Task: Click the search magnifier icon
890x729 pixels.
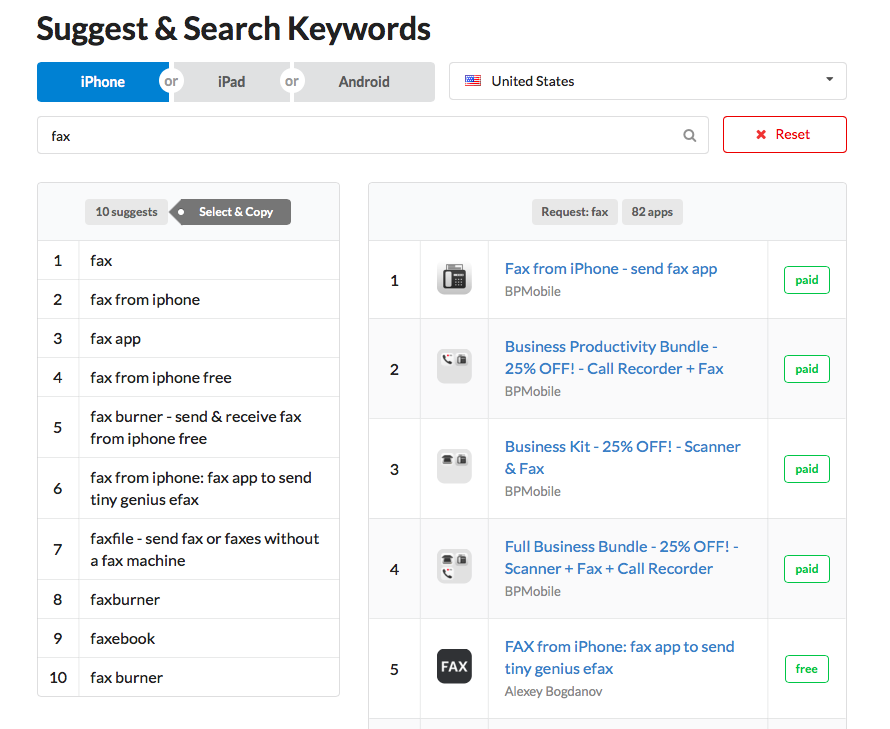Action: point(689,136)
